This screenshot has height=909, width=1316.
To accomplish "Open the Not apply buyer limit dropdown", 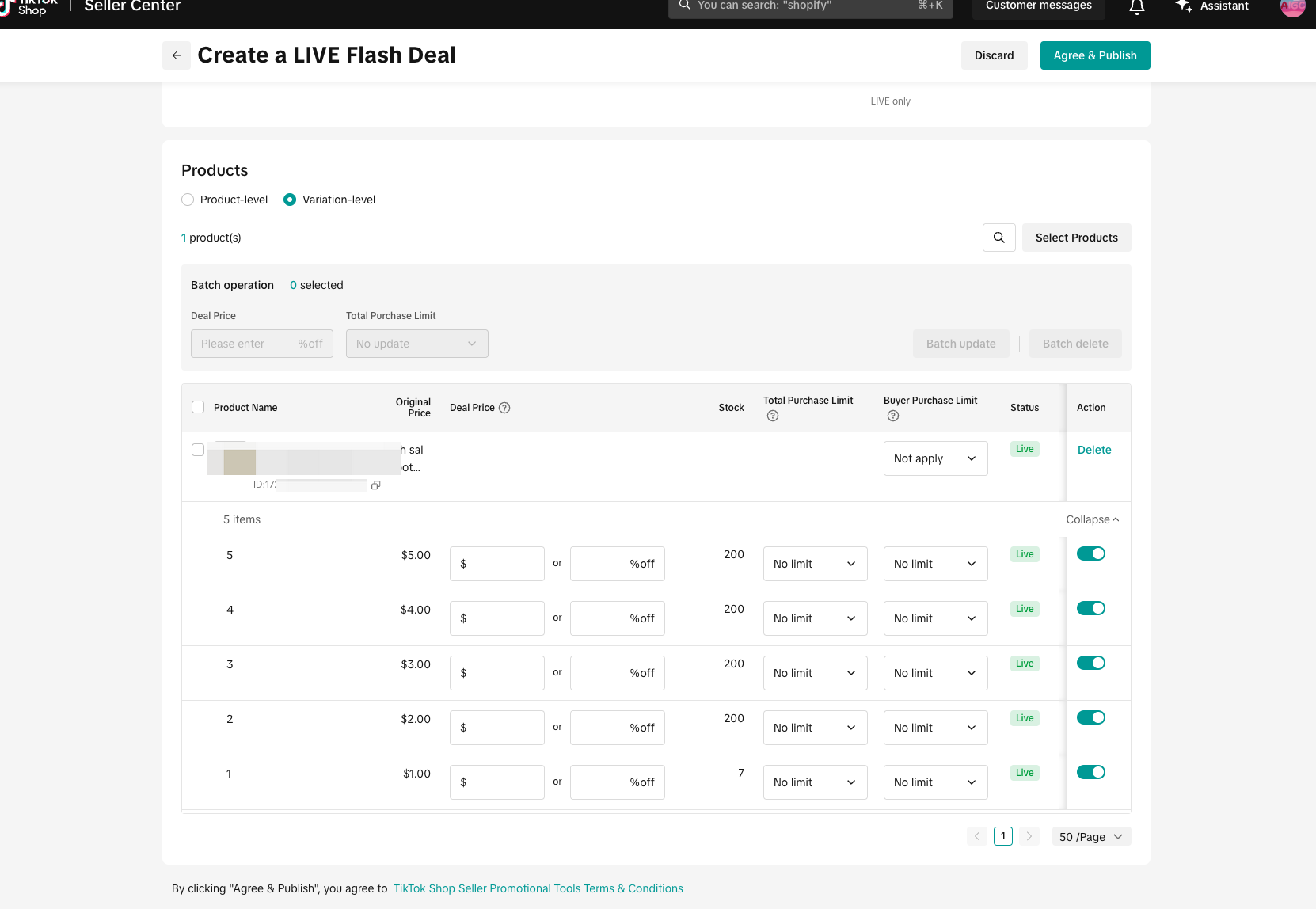I will (x=935, y=458).
